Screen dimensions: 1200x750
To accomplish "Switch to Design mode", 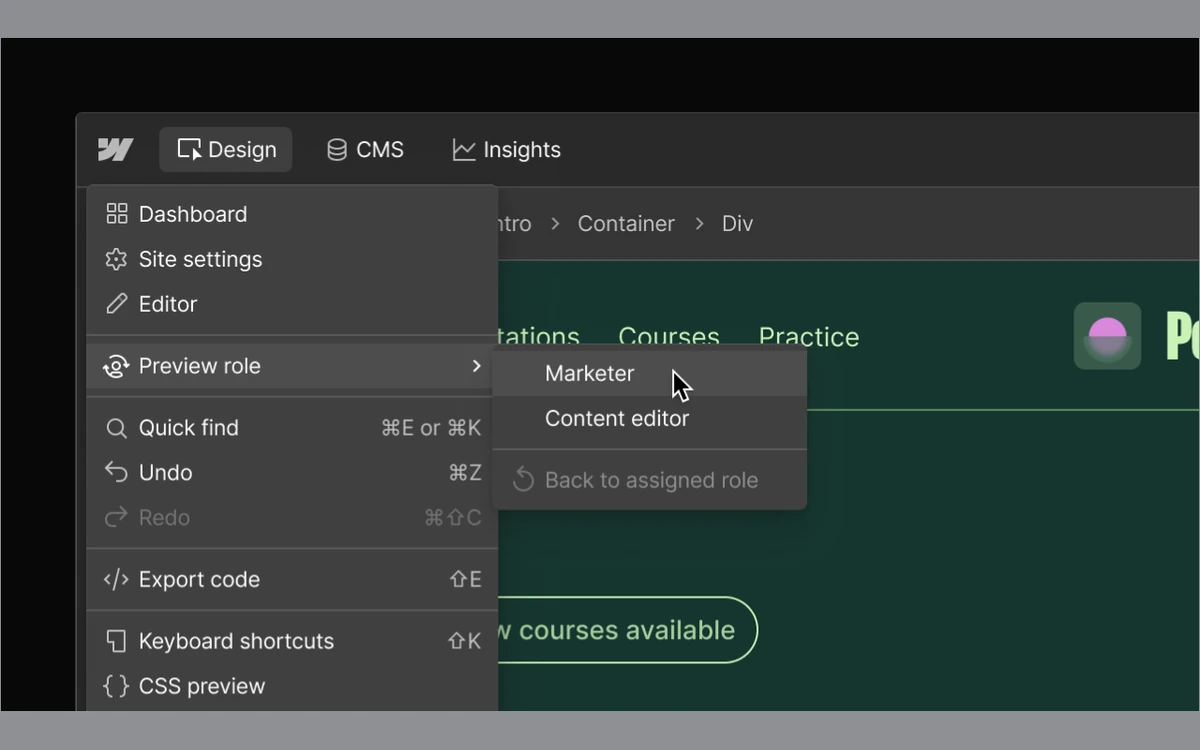I will (226, 150).
